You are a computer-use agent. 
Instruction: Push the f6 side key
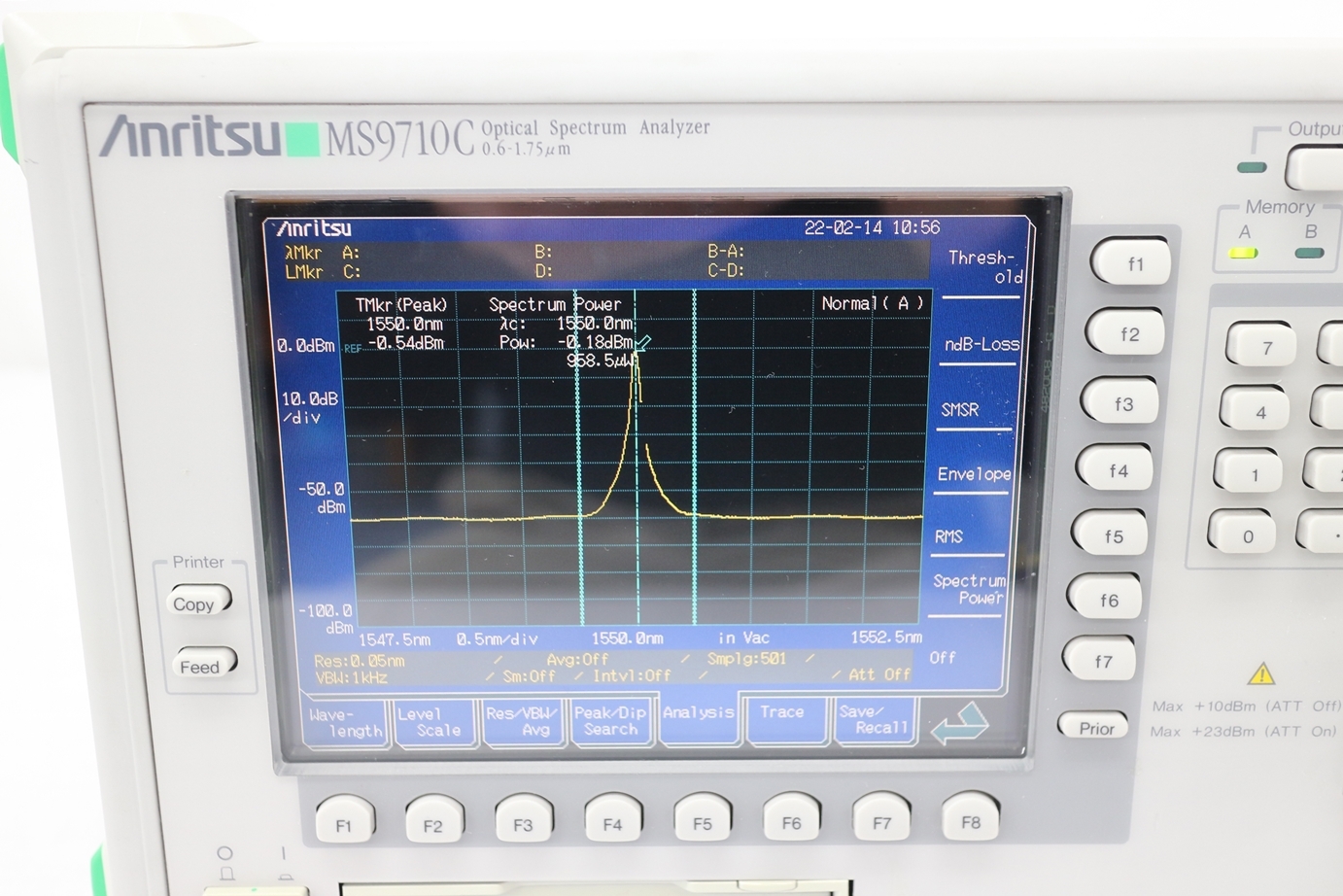click(1107, 600)
